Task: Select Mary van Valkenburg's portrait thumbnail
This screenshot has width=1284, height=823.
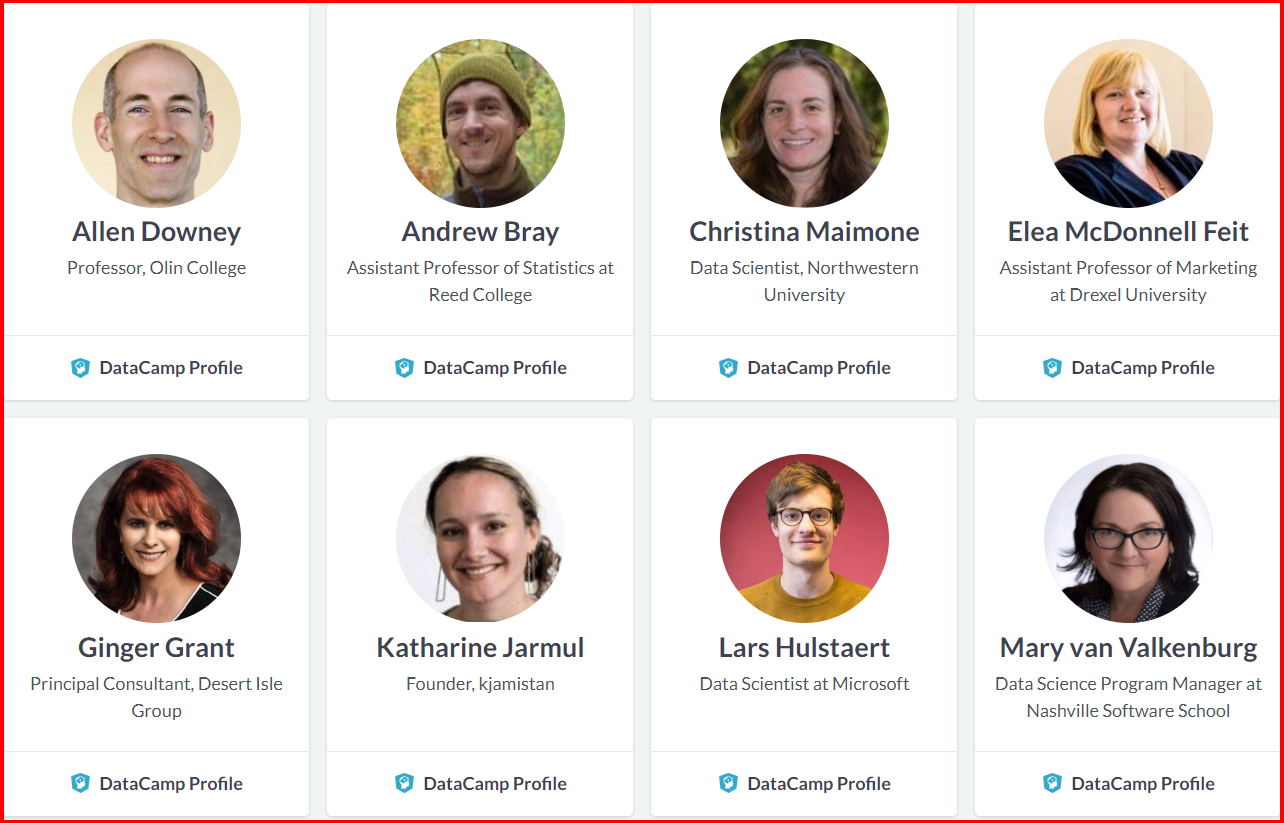Action: (x=1128, y=539)
